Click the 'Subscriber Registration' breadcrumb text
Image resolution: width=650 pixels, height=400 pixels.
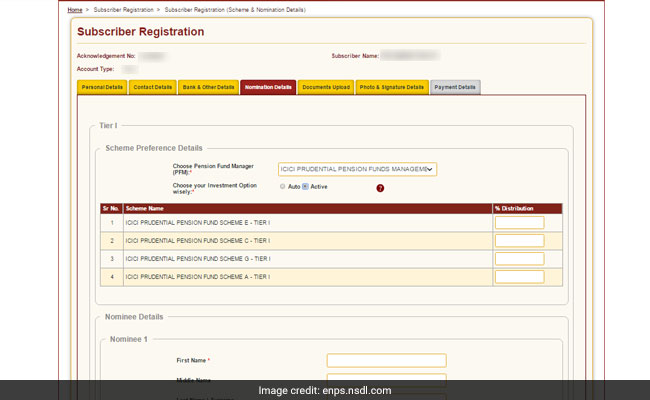[x=124, y=10]
